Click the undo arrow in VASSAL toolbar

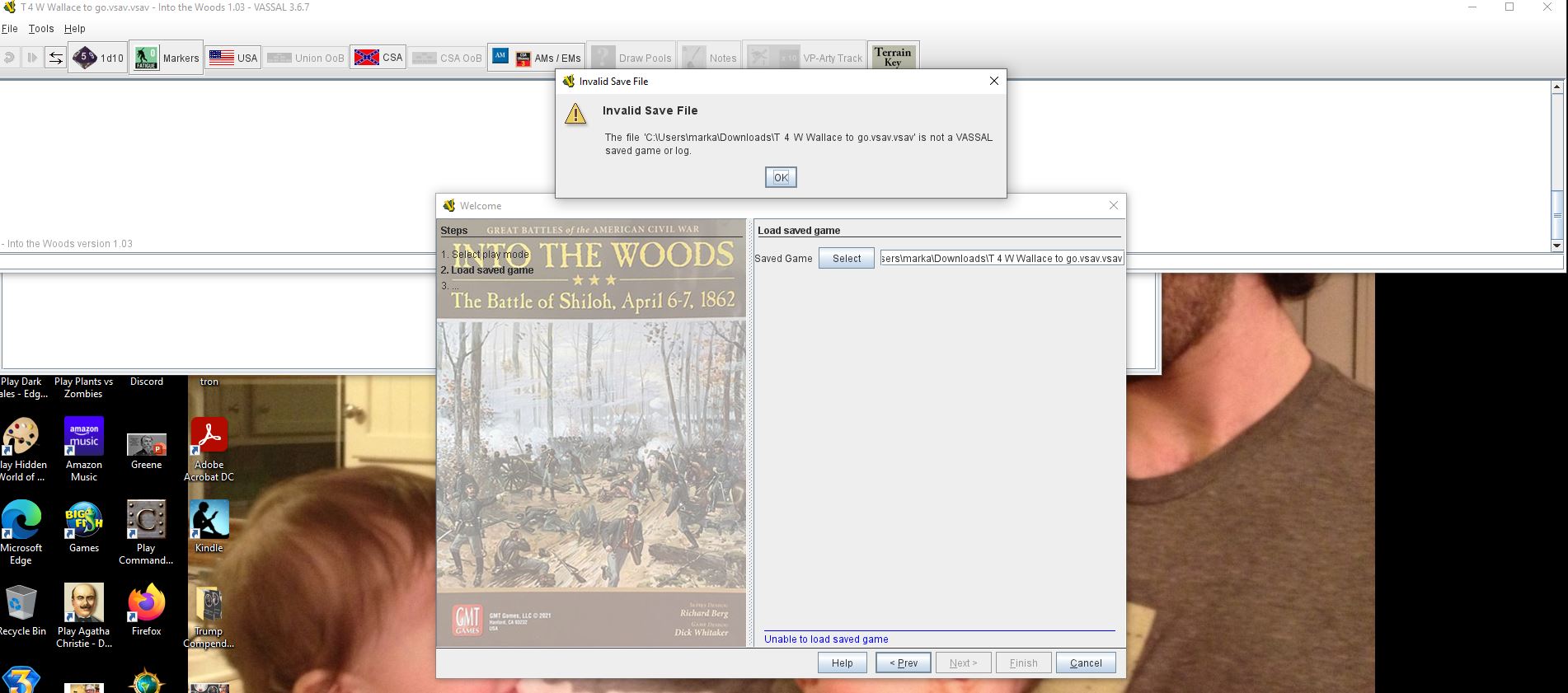[x=10, y=58]
